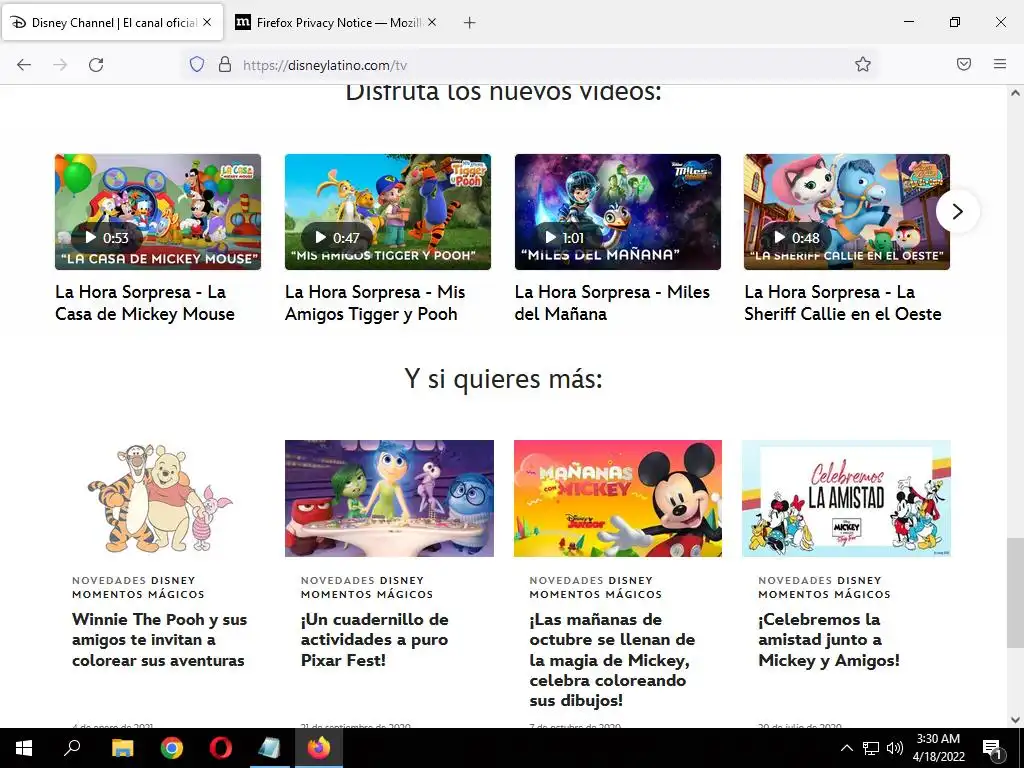The width and height of the screenshot is (1024, 768).
Task: Close the Firefox Privacy Notice tab
Action: click(432, 22)
